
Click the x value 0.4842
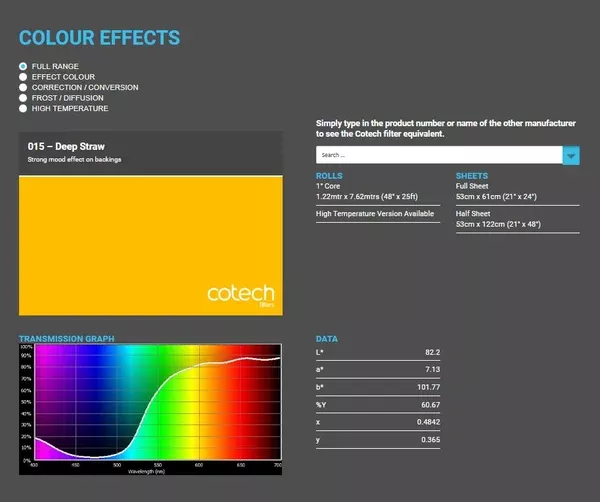tap(429, 422)
